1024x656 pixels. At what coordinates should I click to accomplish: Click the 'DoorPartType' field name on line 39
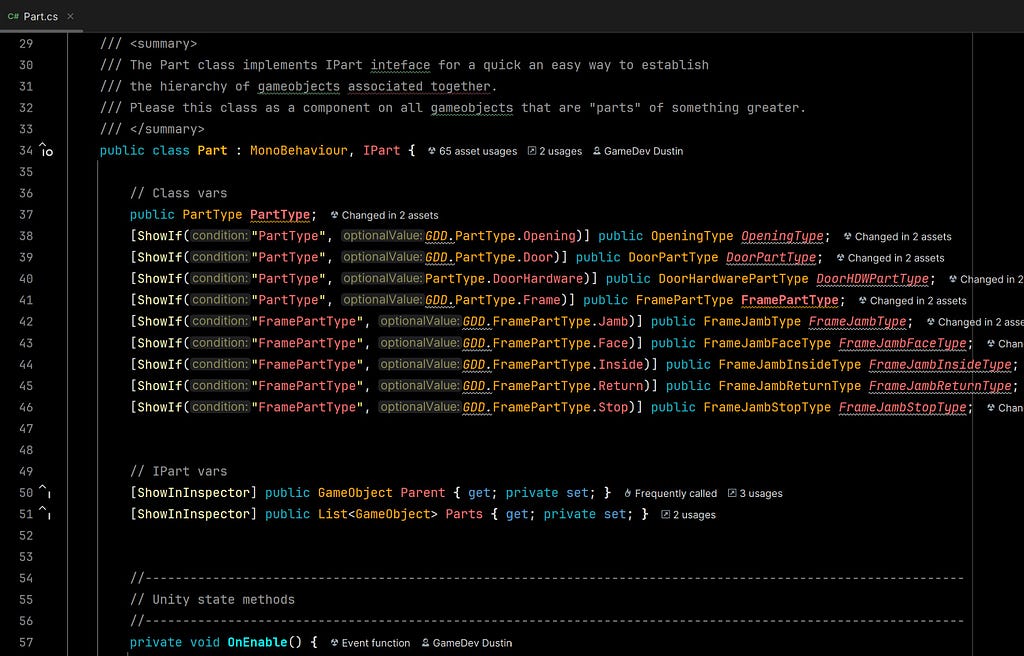tap(771, 257)
